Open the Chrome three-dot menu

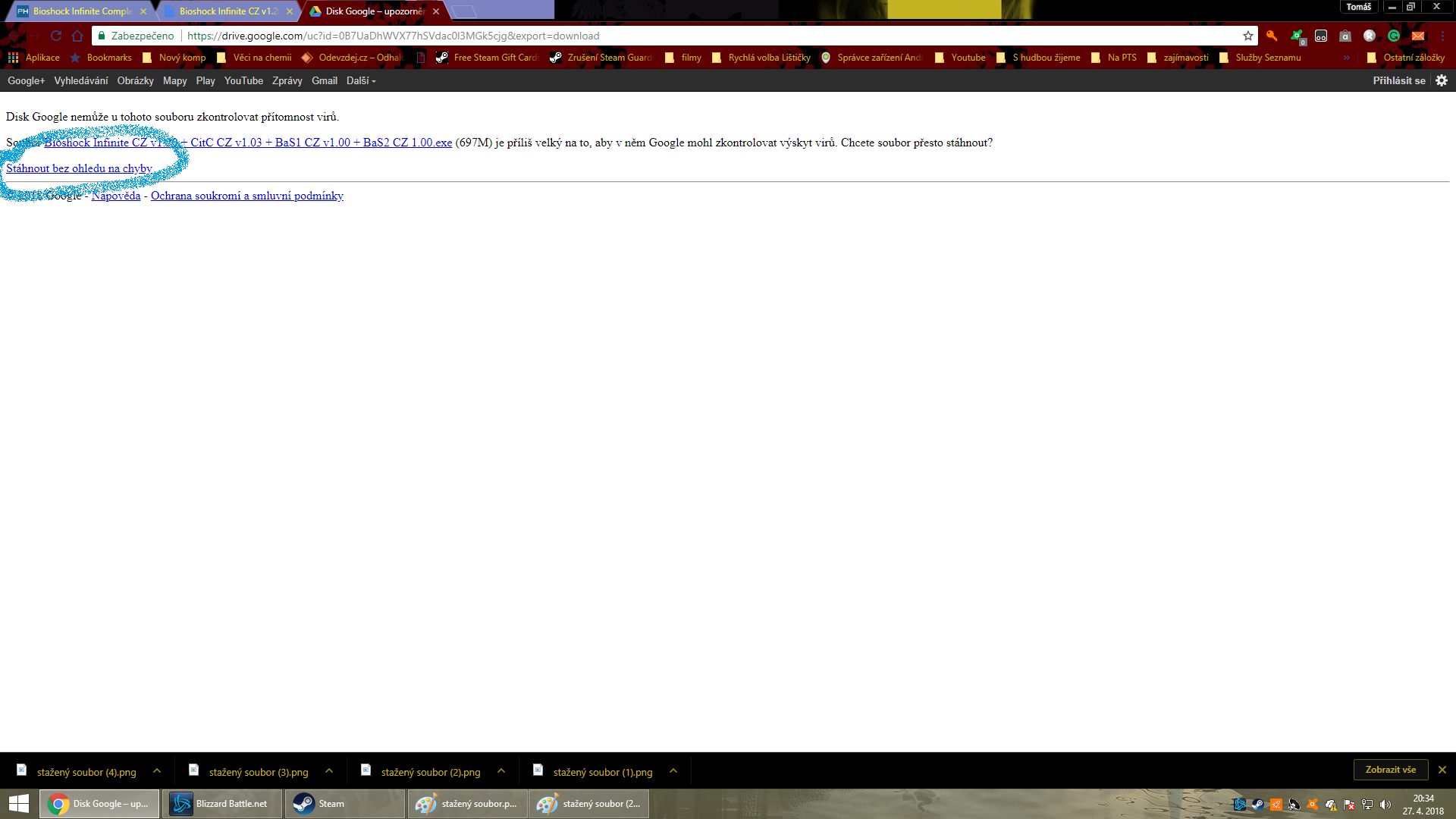point(1442,36)
